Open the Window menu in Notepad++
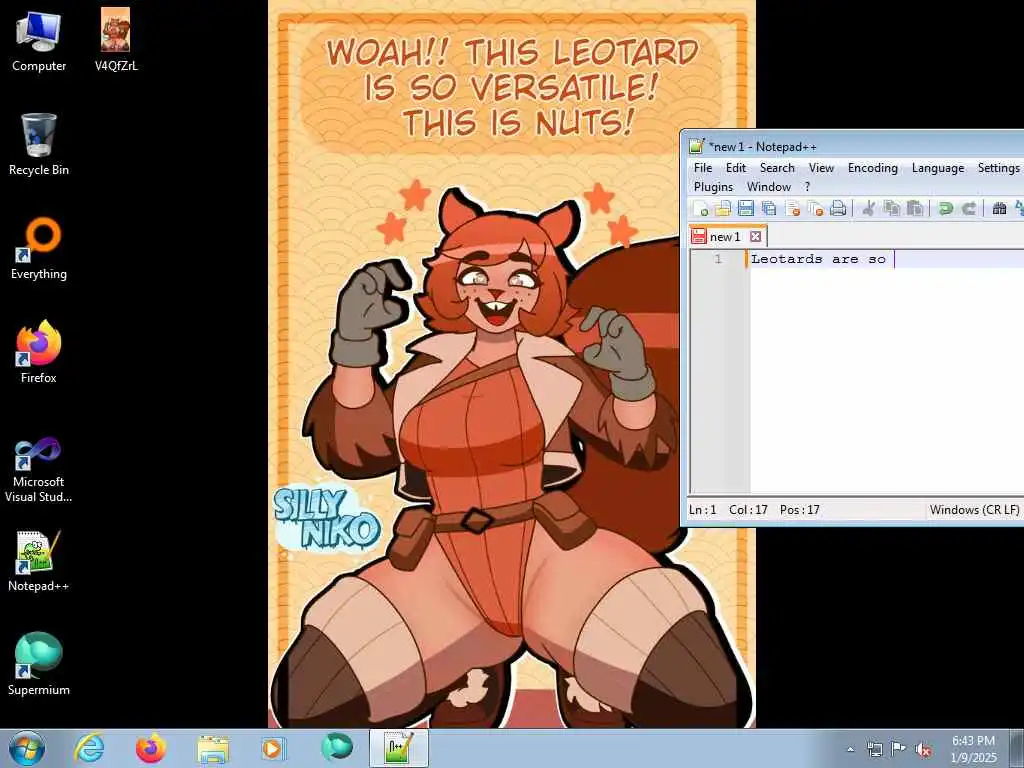The image size is (1024, 768). click(769, 187)
